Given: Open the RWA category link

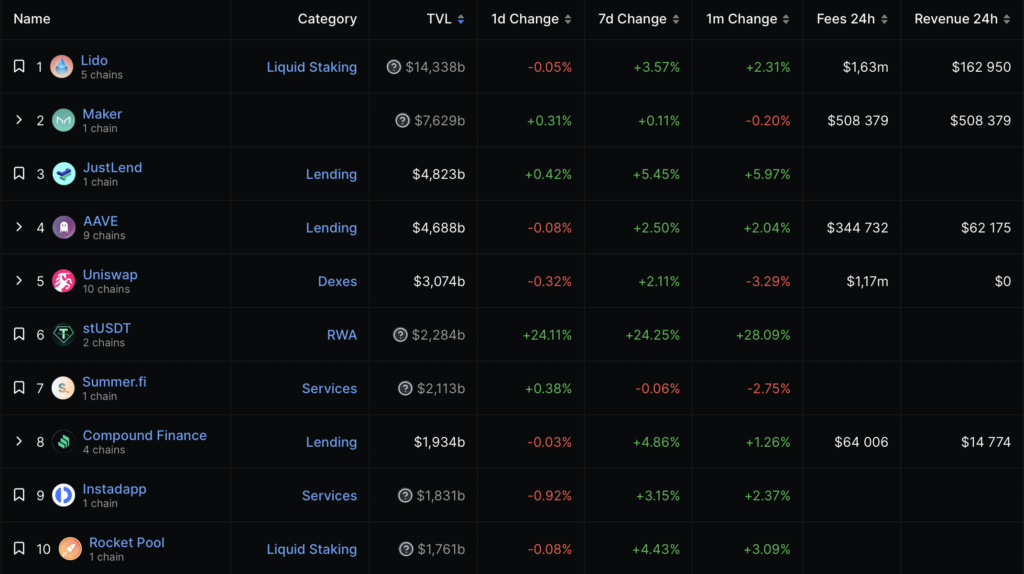Looking at the screenshot, I should pos(341,335).
